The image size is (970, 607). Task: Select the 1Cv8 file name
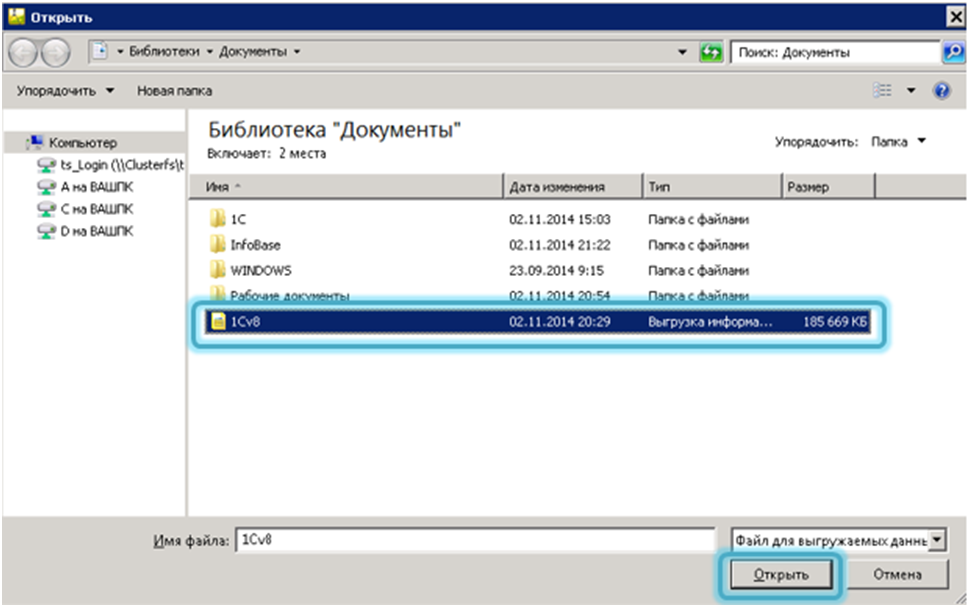[245, 321]
